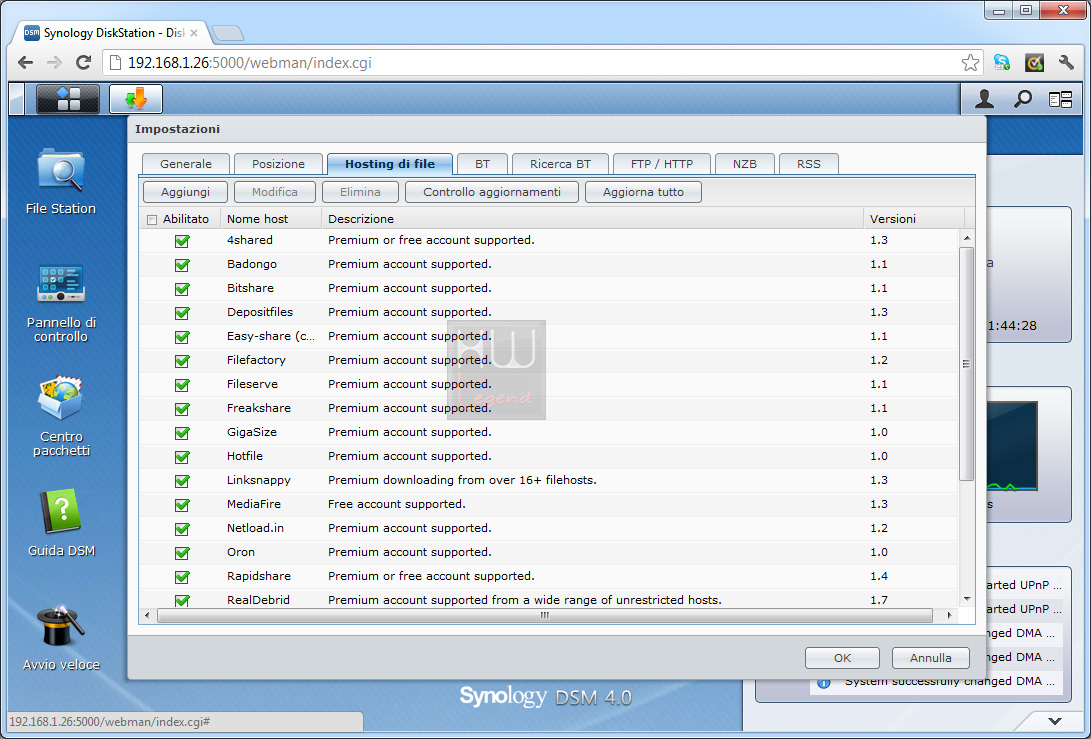The width and height of the screenshot is (1091, 739).
Task: Click the Modifica button
Action: (275, 192)
